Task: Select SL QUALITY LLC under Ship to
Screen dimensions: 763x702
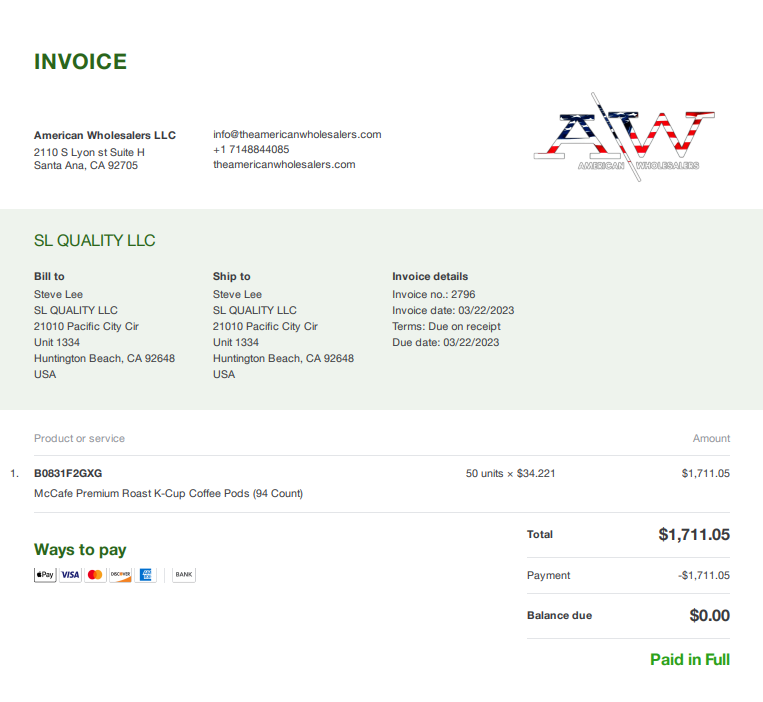Action: tap(254, 310)
